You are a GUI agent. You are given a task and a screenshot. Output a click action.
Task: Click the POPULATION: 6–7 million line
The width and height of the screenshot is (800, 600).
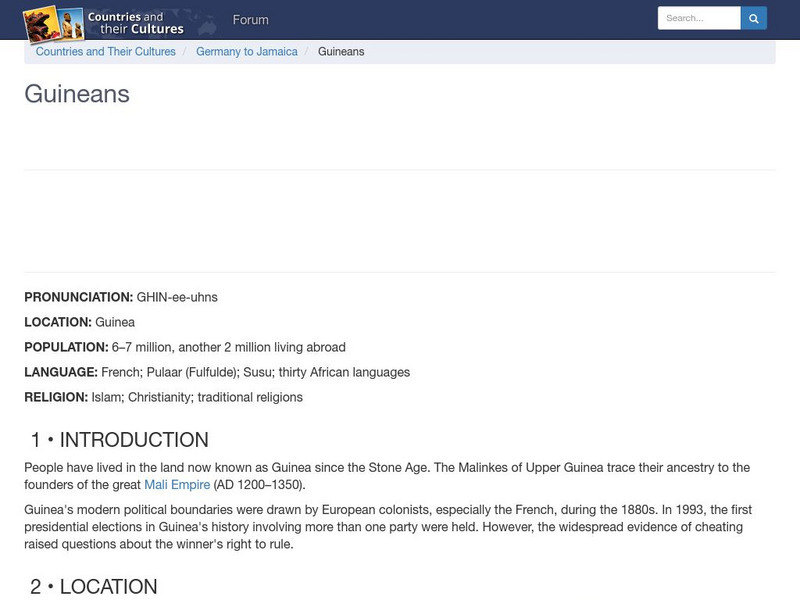[185, 347]
